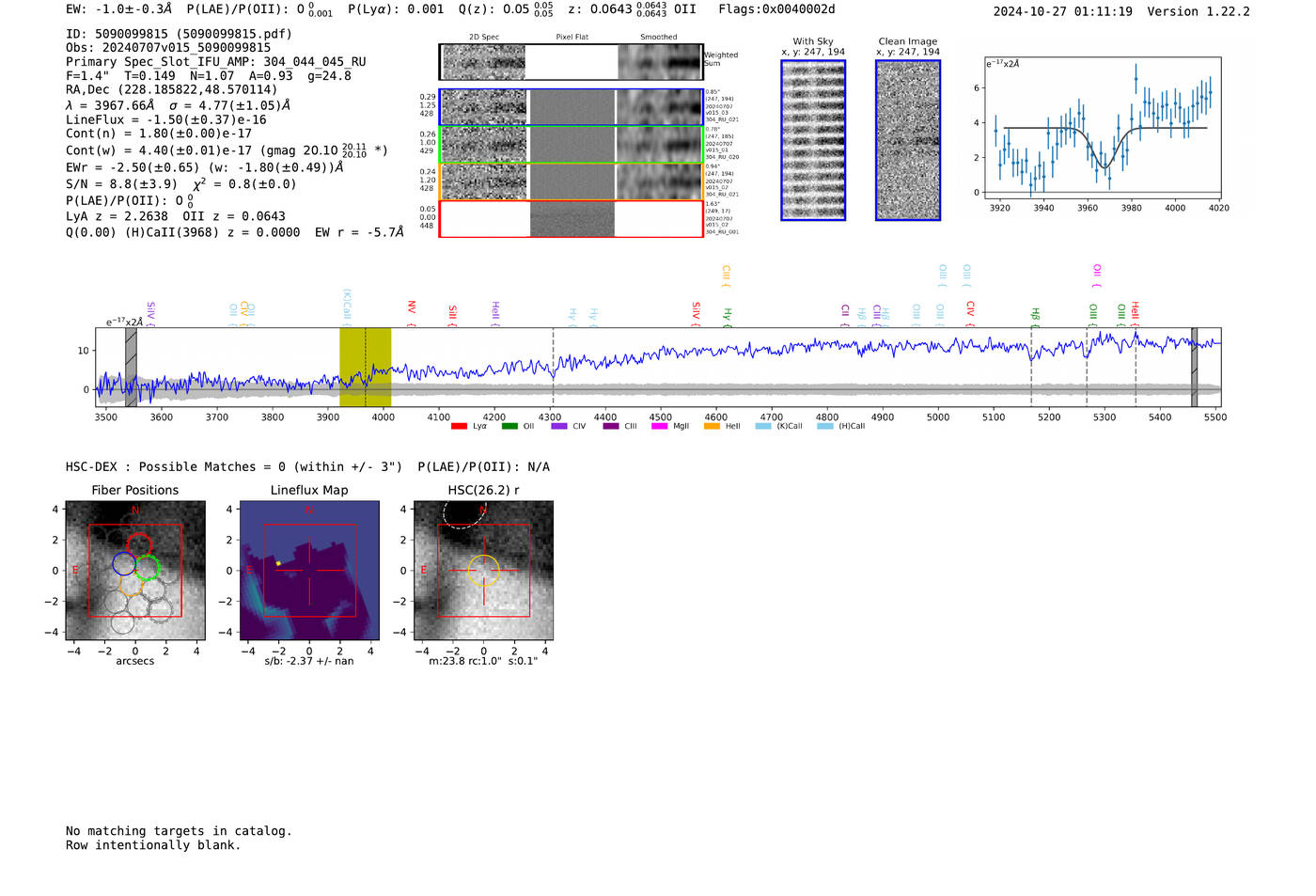Click the red Lyα legend swatch
1316x896 pixels.
point(459,426)
